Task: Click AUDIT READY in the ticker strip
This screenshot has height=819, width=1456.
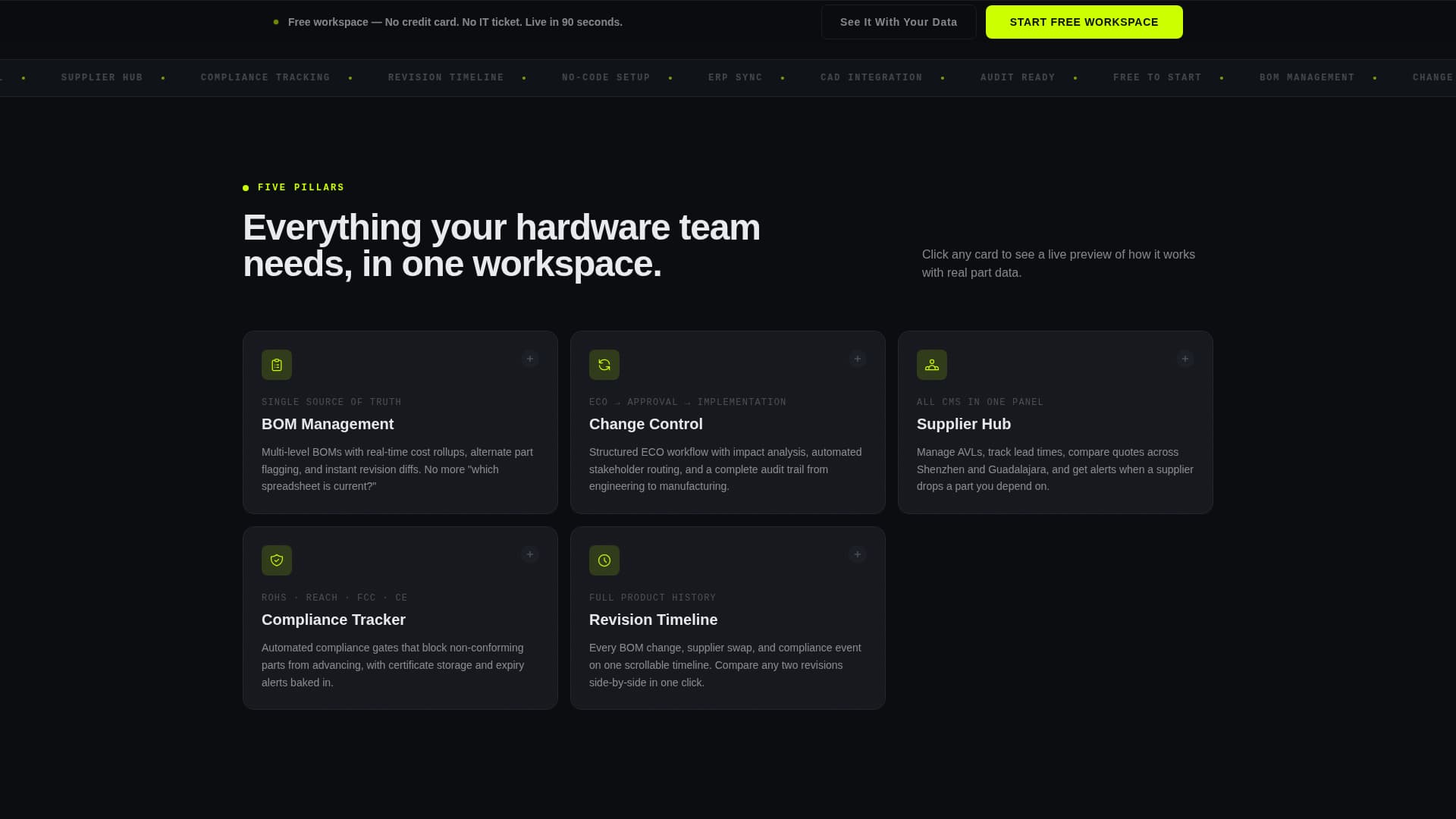Action: click(x=1018, y=77)
